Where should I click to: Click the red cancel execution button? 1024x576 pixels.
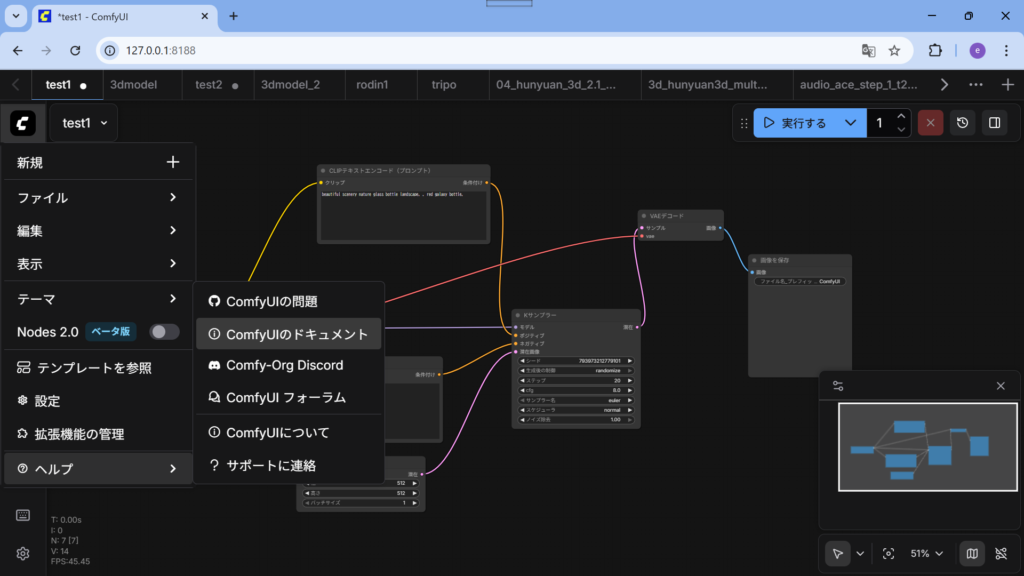click(931, 123)
